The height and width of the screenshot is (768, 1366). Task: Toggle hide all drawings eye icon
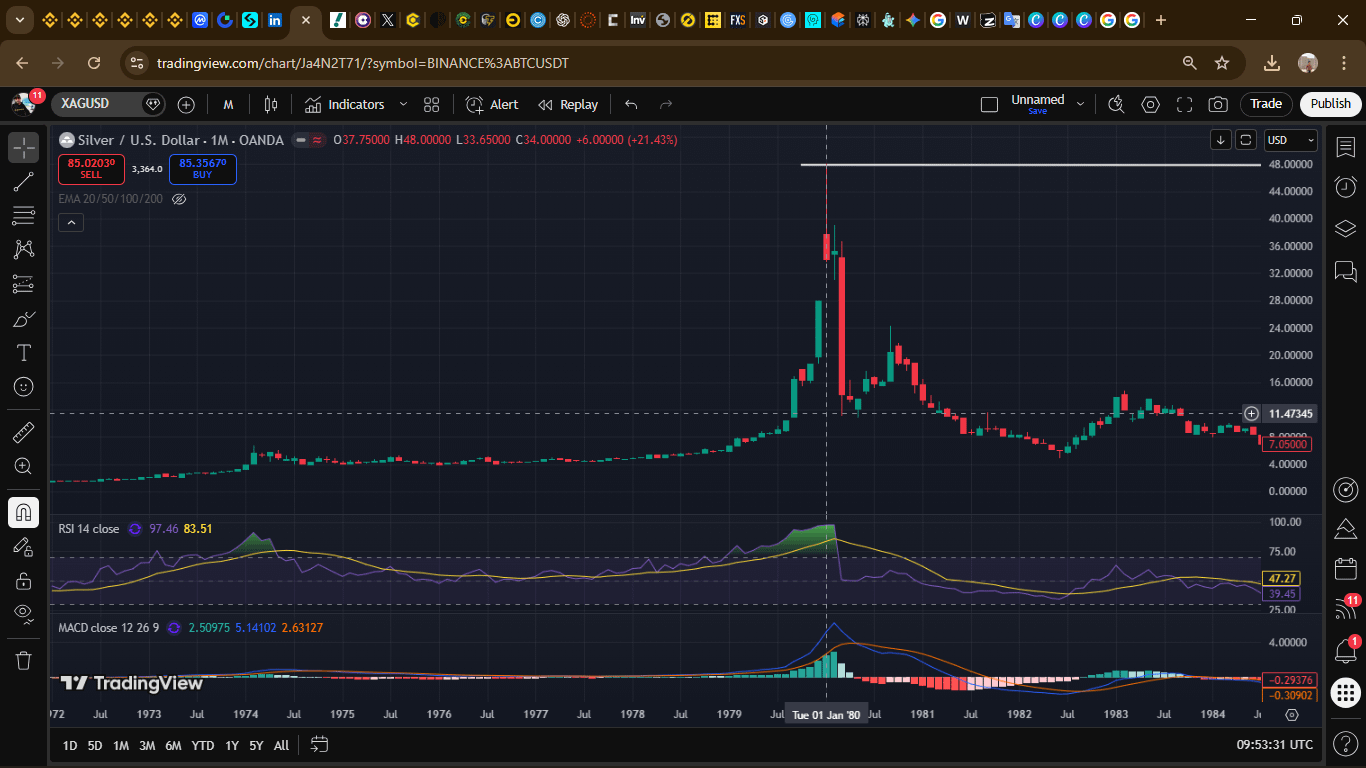pos(24,612)
